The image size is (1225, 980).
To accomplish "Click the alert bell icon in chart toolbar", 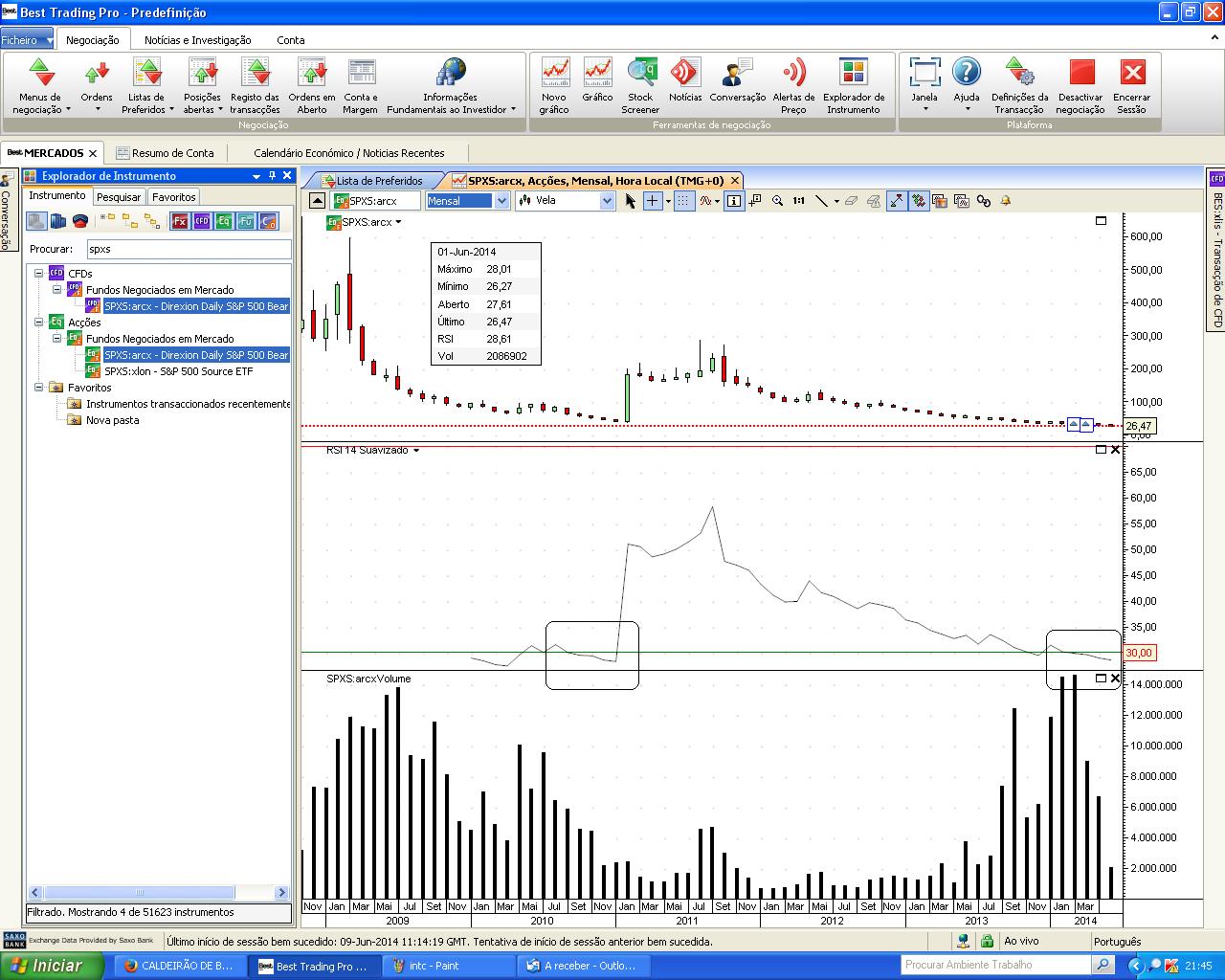I will [x=1006, y=201].
